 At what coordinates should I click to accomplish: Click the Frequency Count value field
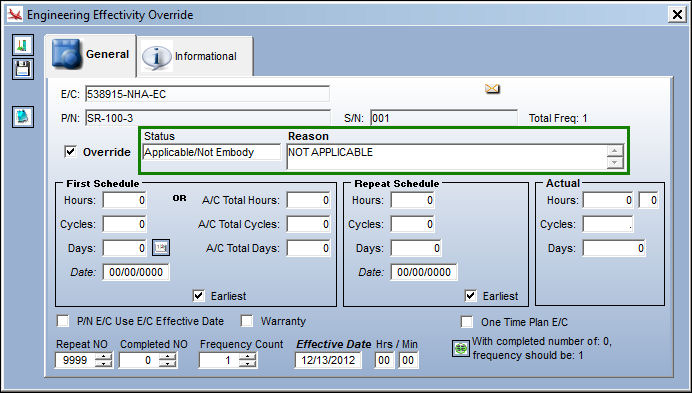click(219, 360)
